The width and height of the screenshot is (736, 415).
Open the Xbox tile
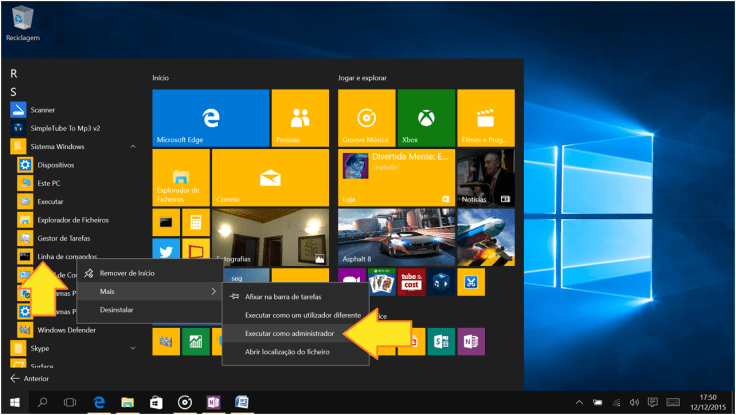coord(426,118)
